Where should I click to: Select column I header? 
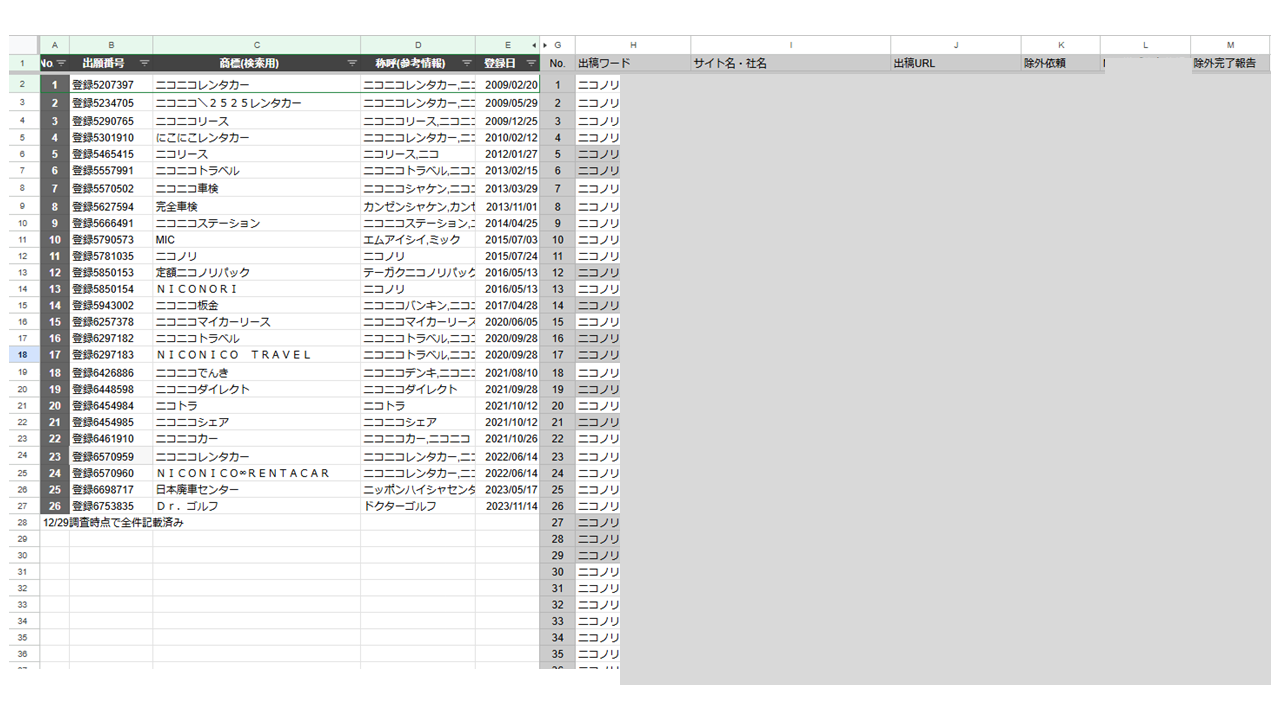[791, 45]
